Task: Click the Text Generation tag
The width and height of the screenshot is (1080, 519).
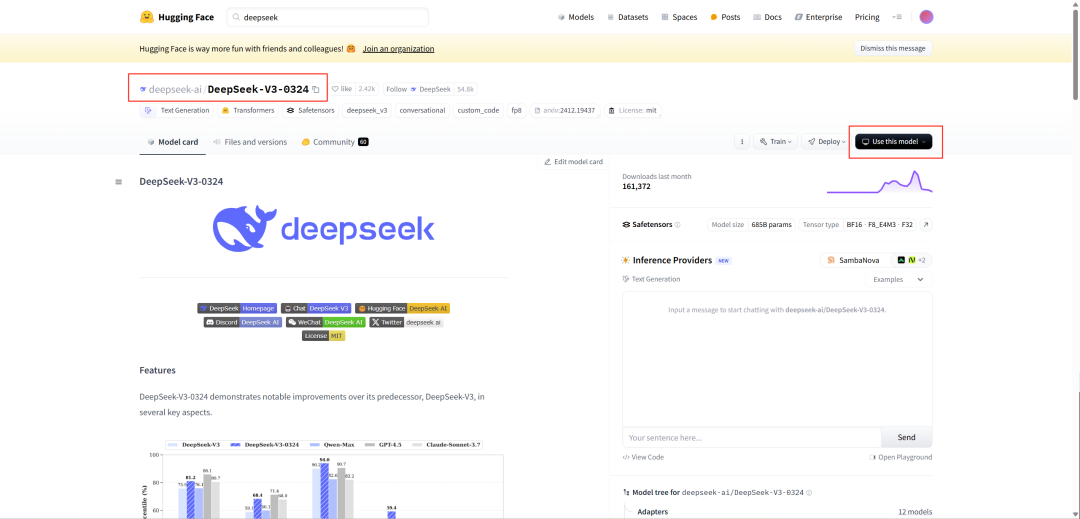Action: [x=176, y=110]
